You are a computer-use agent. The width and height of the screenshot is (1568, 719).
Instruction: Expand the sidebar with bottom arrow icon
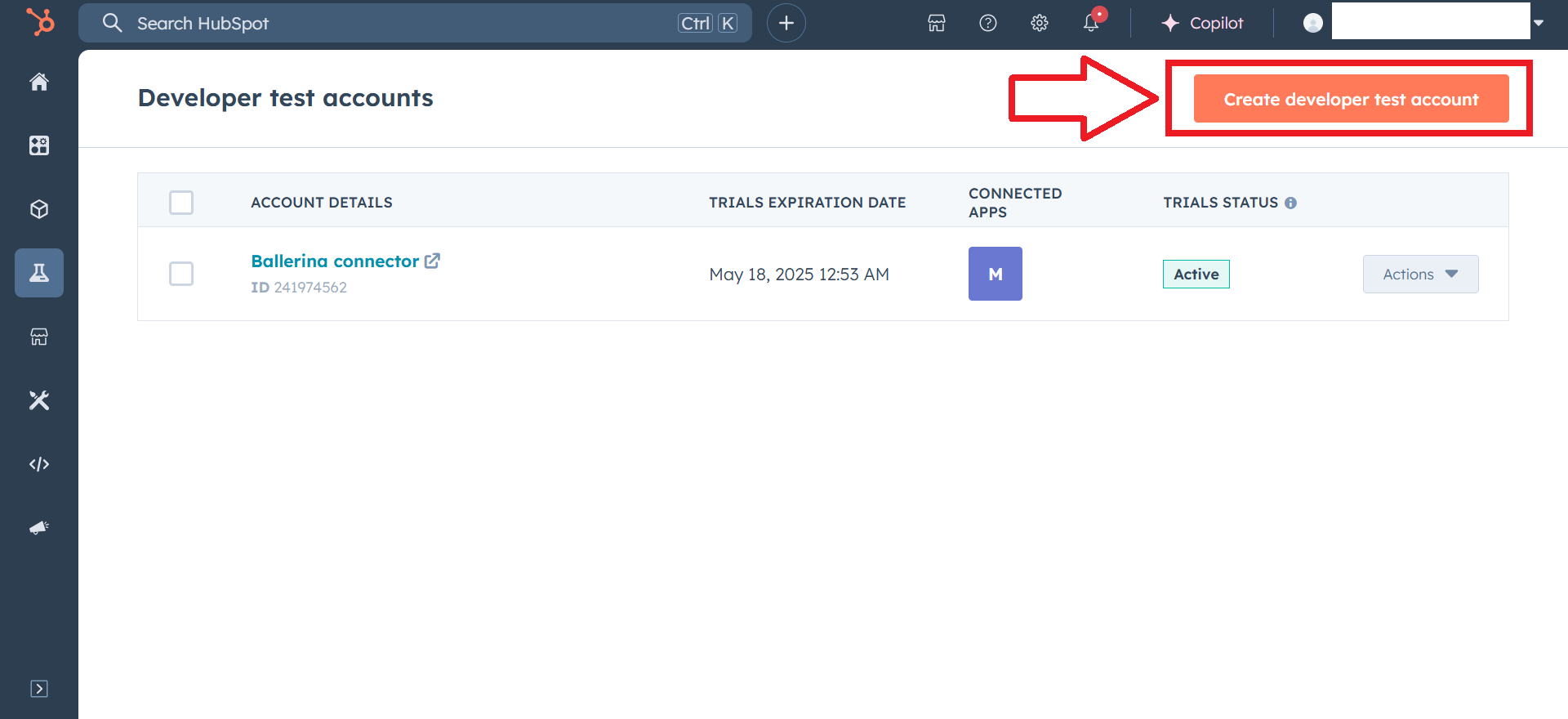click(39, 689)
